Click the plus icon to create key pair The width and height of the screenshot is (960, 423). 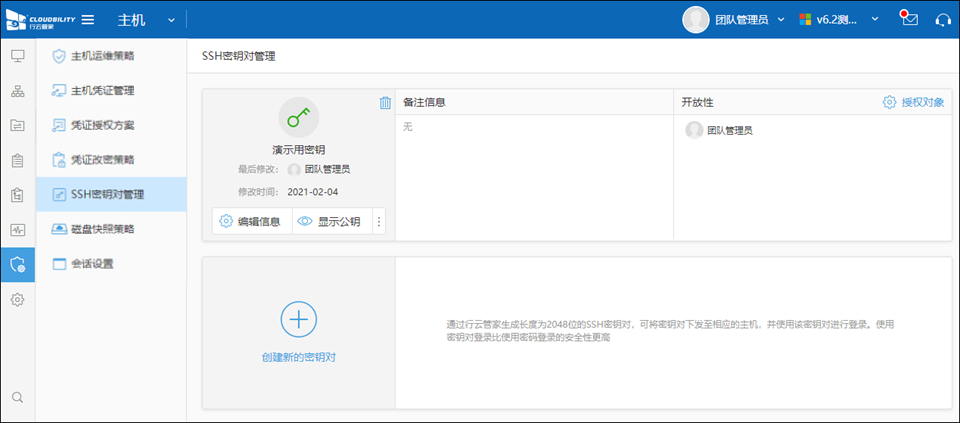[298, 318]
